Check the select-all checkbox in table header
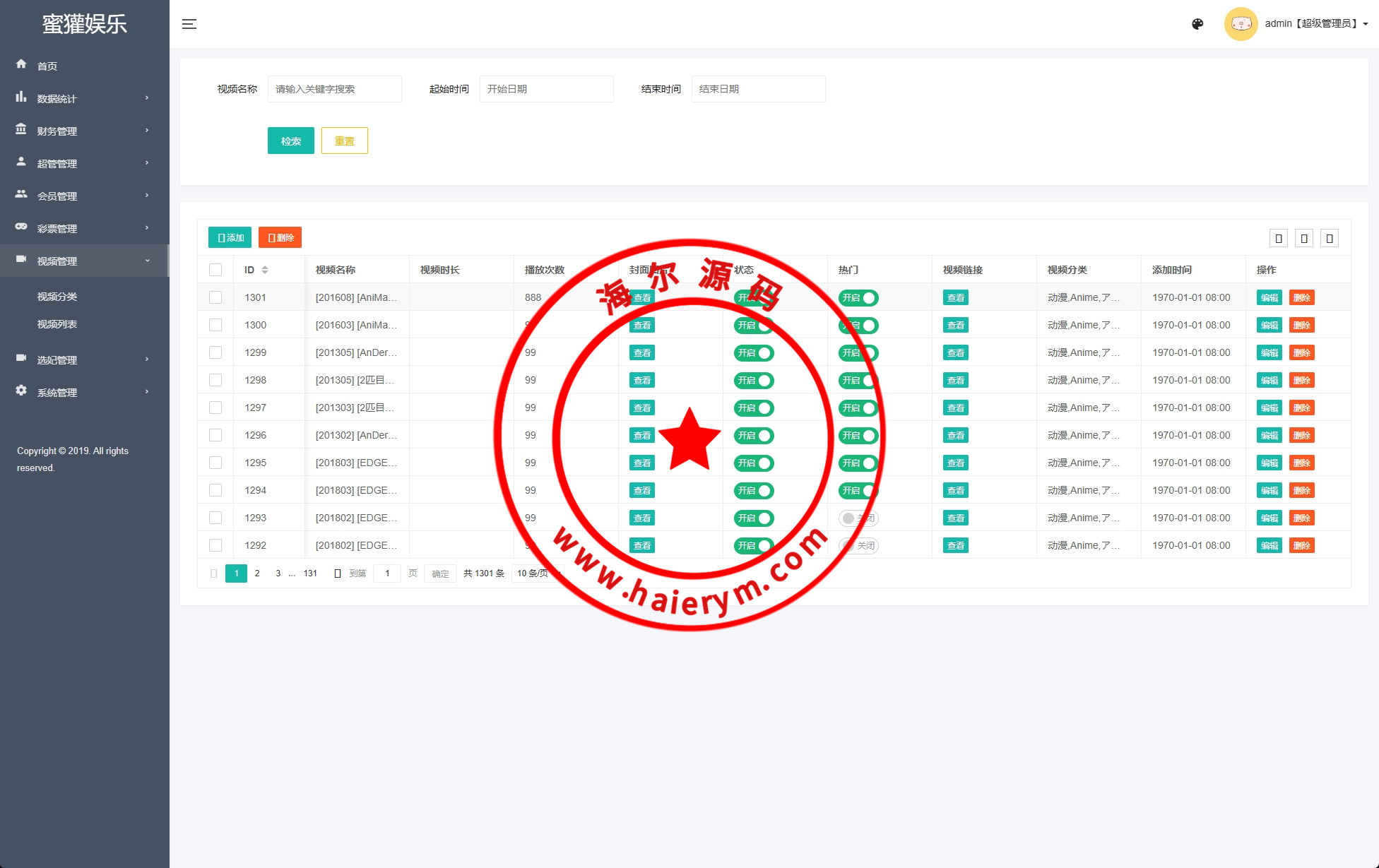 pyautogui.click(x=215, y=270)
